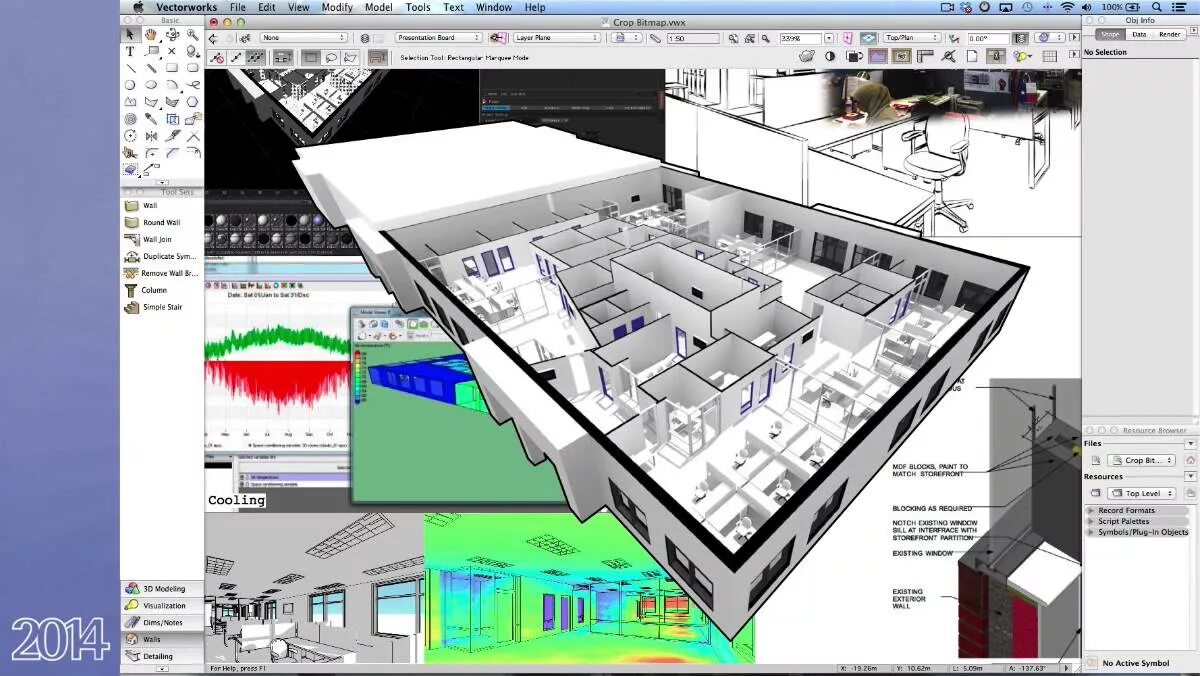
Task: Open the Top/Plan view dropdown
Action: (x=912, y=38)
